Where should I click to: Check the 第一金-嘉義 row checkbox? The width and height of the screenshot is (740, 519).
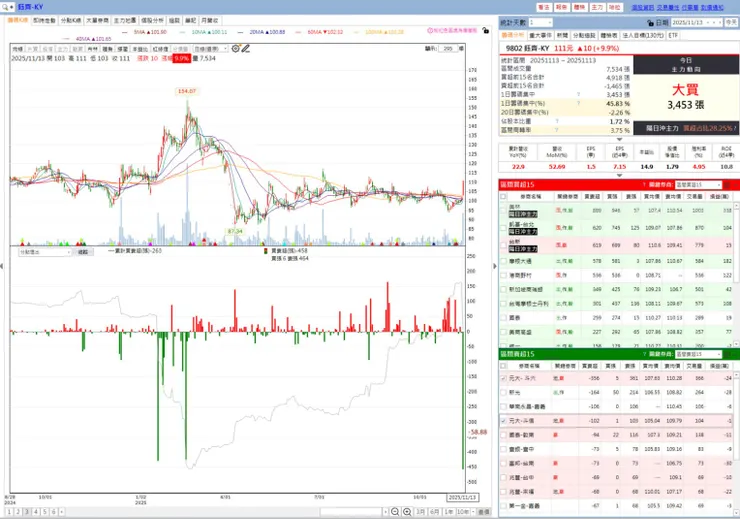[x=504, y=506]
